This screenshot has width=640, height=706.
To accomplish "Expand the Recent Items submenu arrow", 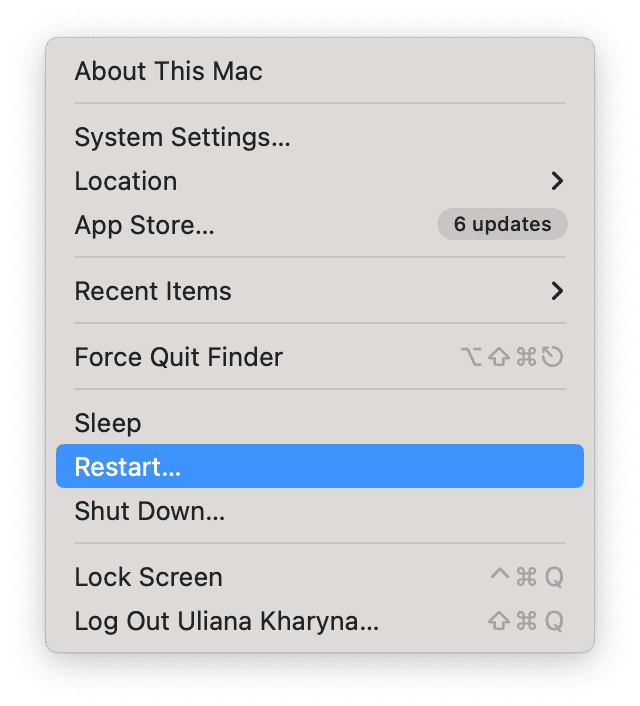I will click(557, 291).
